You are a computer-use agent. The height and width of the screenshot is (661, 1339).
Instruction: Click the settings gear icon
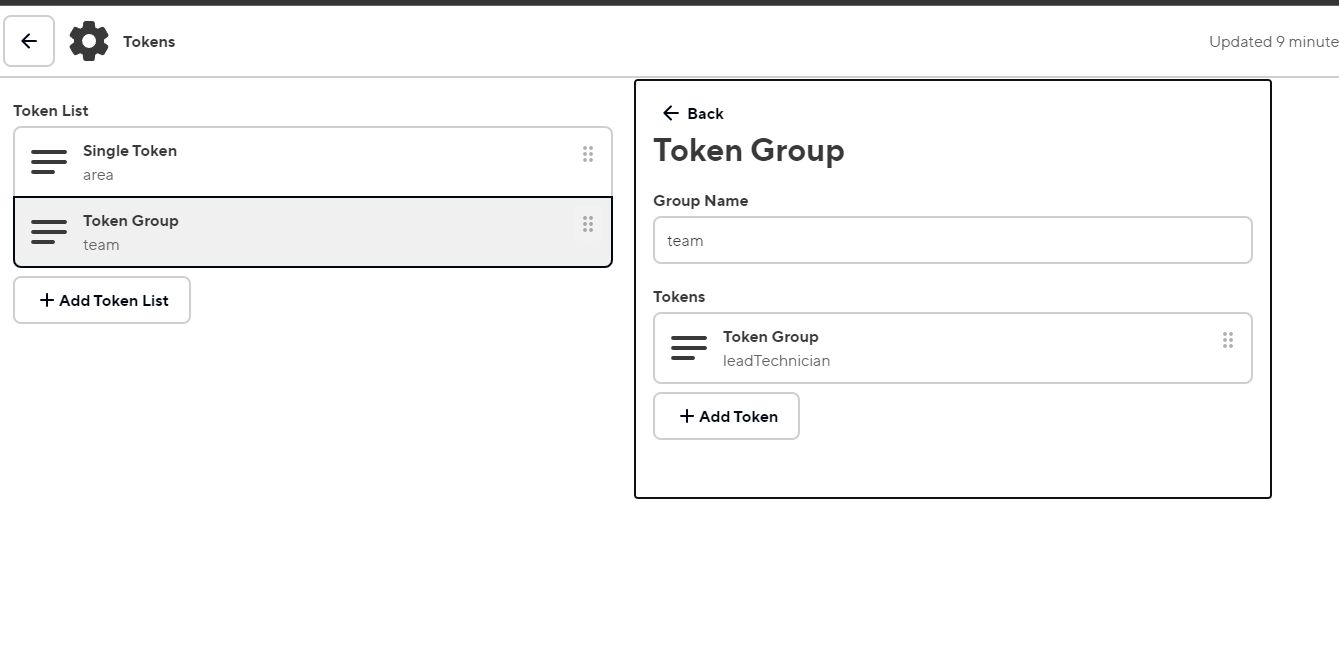(x=89, y=41)
